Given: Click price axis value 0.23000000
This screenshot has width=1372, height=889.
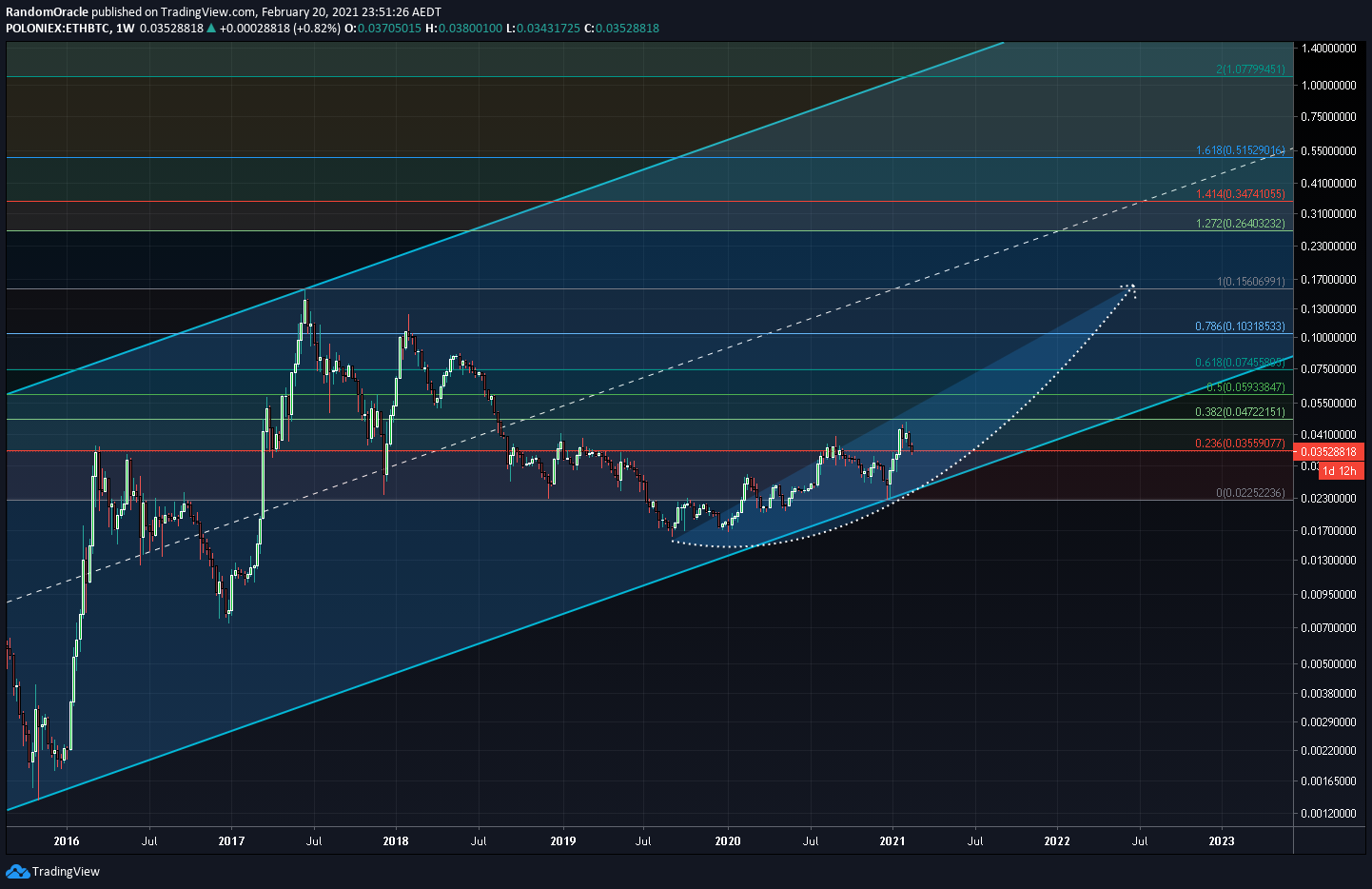Looking at the screenshot, I should point(1328,247).
